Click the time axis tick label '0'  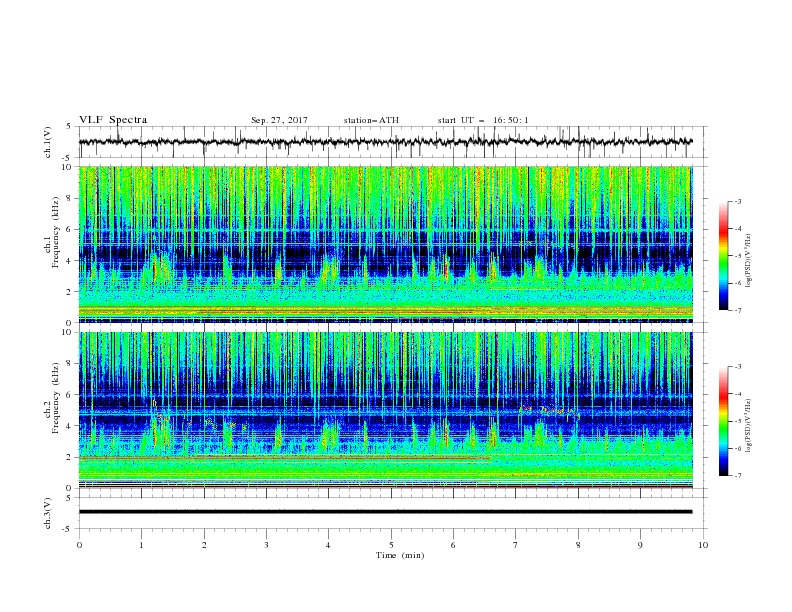(79, 545)
